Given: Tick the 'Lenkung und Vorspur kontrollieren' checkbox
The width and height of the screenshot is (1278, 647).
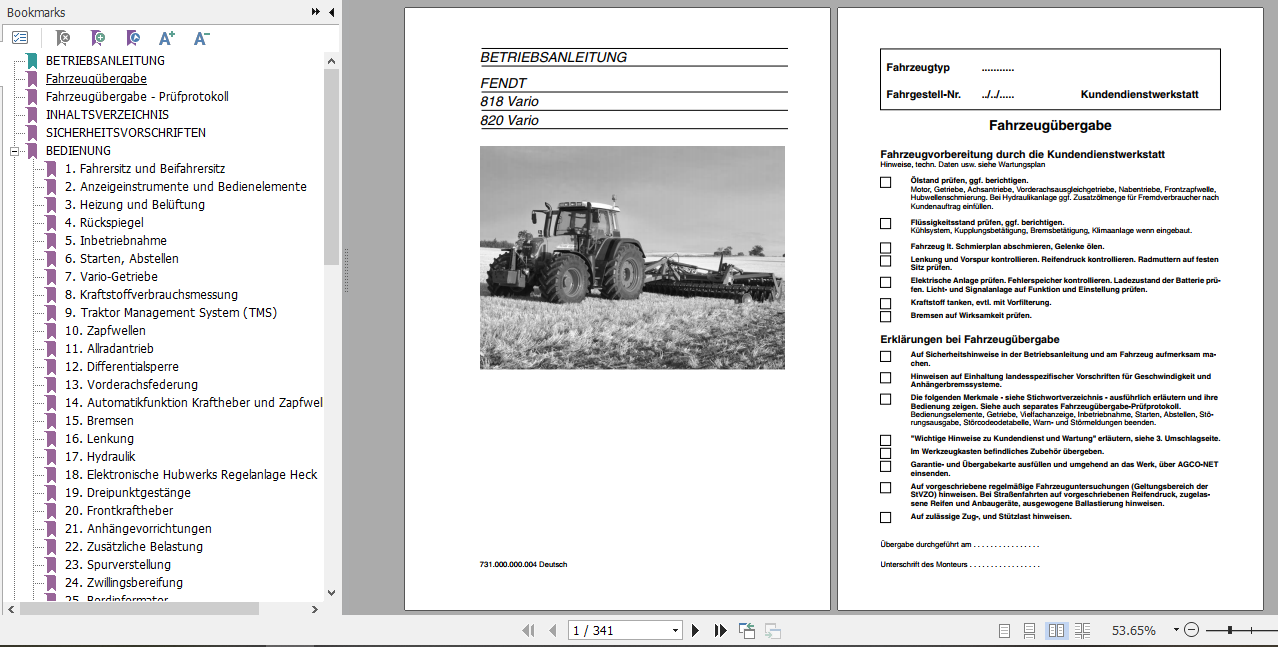Looking at the screenshot, I should tap(885, 261).
